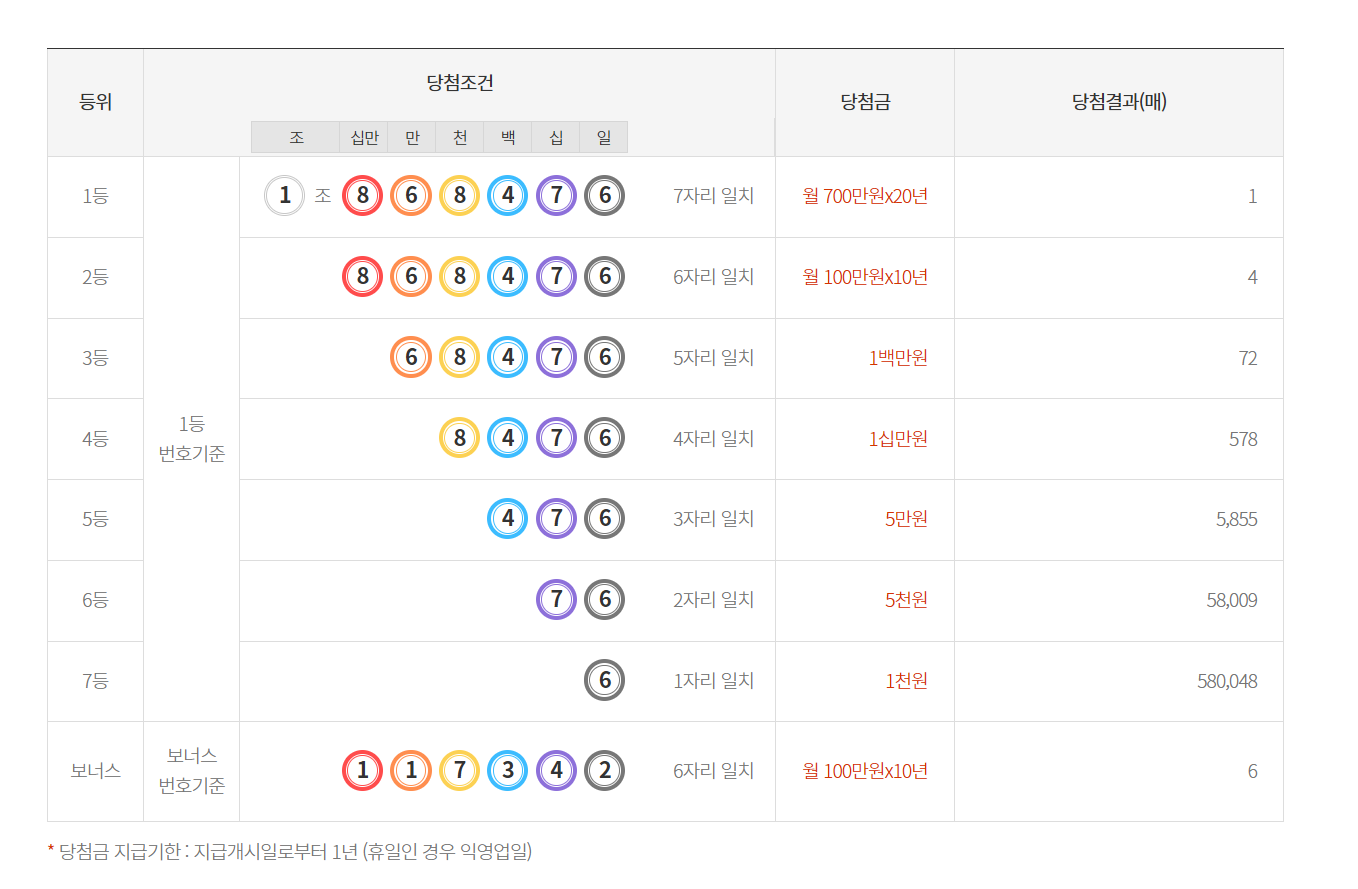Viewport: 1358px width, 889px height.
Task: Click the 7자리 일치 condition text
Action: 714,196
